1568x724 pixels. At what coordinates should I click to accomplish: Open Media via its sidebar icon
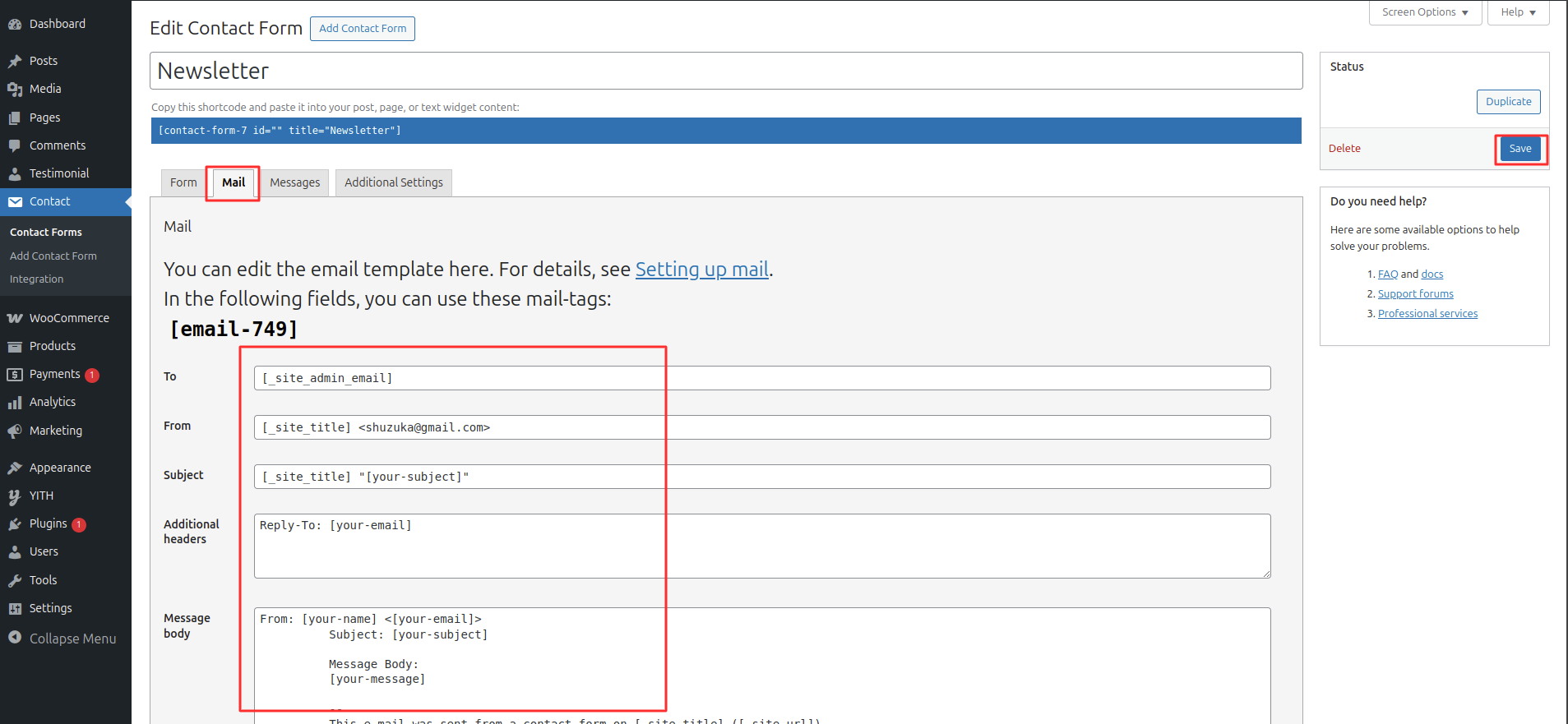pos(15,89)
